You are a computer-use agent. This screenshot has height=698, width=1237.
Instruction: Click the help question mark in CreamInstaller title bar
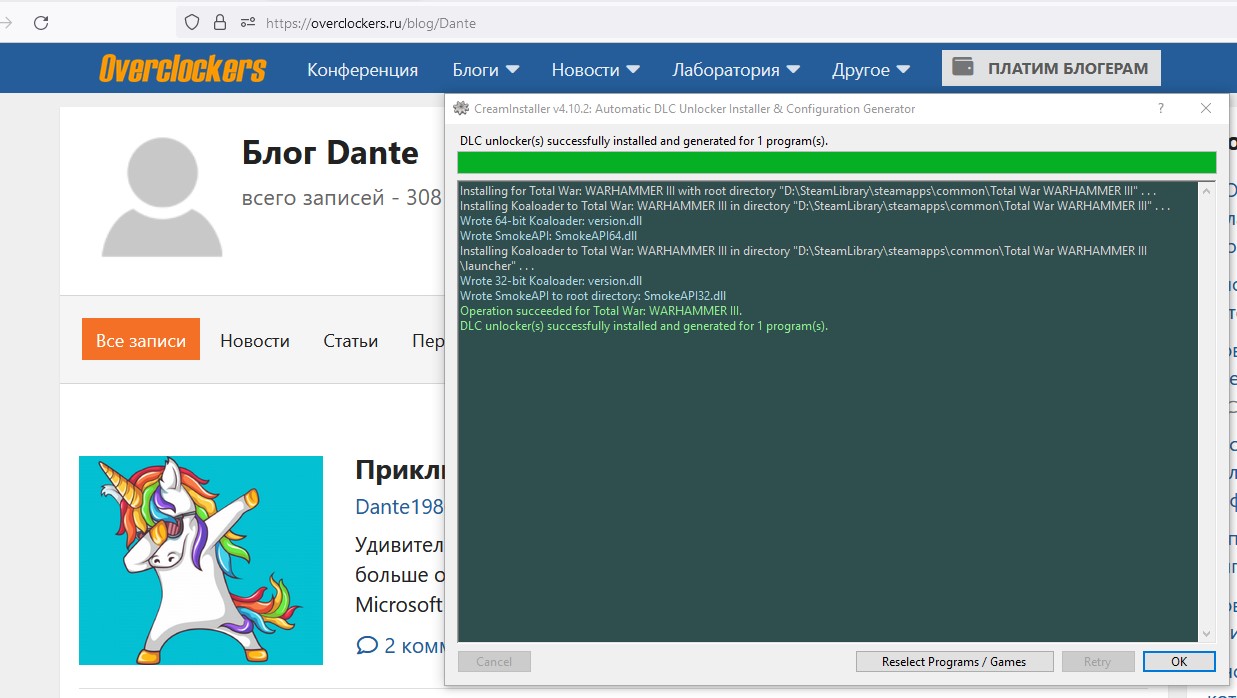pos(1161,108)
